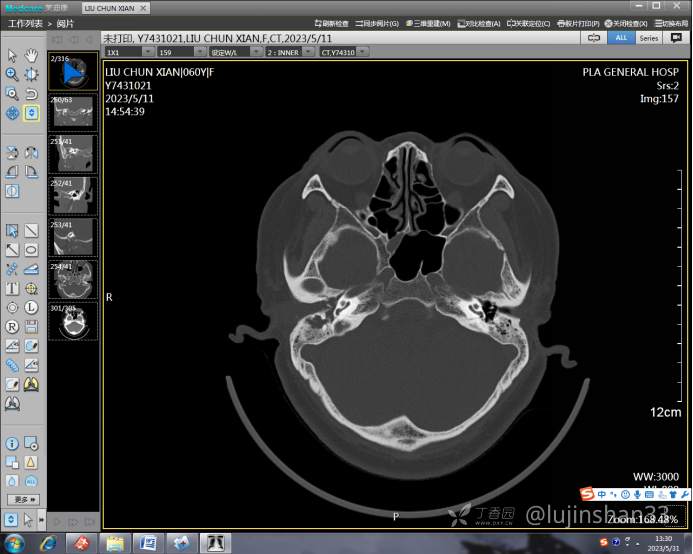
Task: Click the R marker icon
Action: [12, 327]
